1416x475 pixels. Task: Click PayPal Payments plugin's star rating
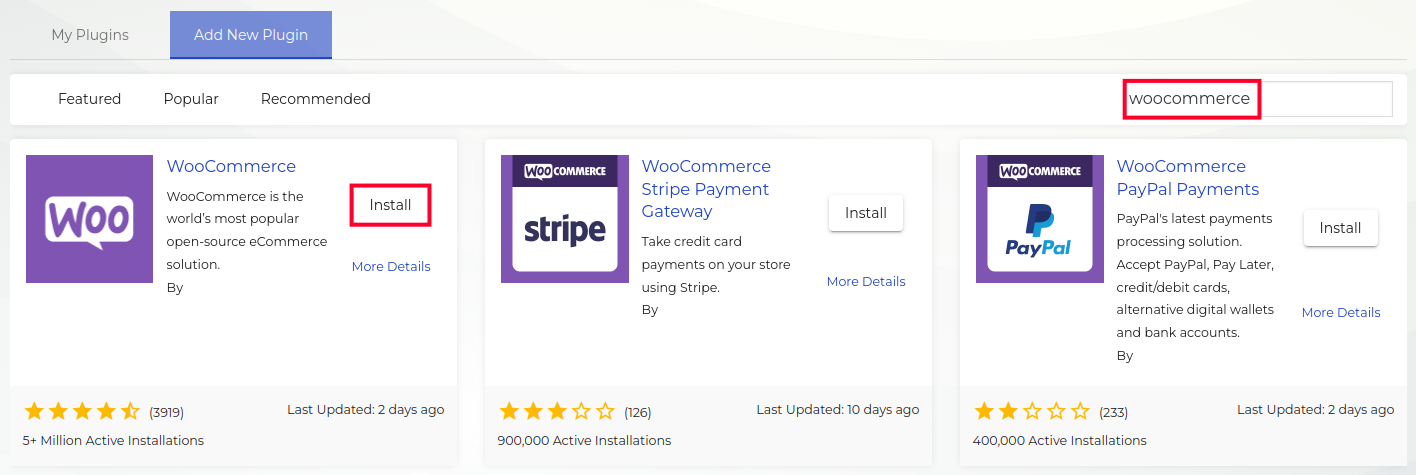tap(1032, 411)
